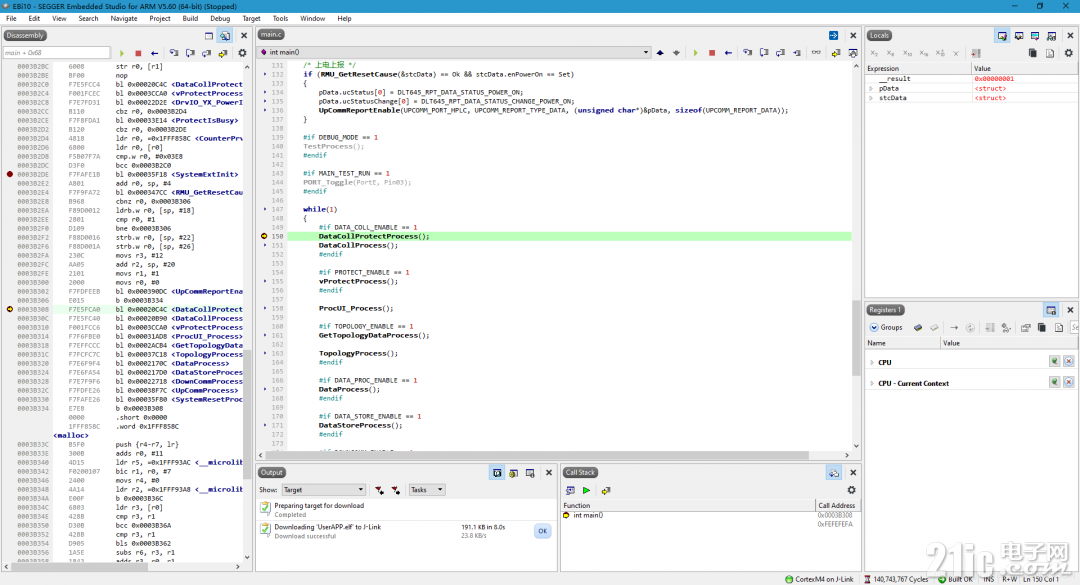The width and height of the screenshot is (1080, 585).
Task: Open the int main() function dropdown
Action: pos(455,52)
